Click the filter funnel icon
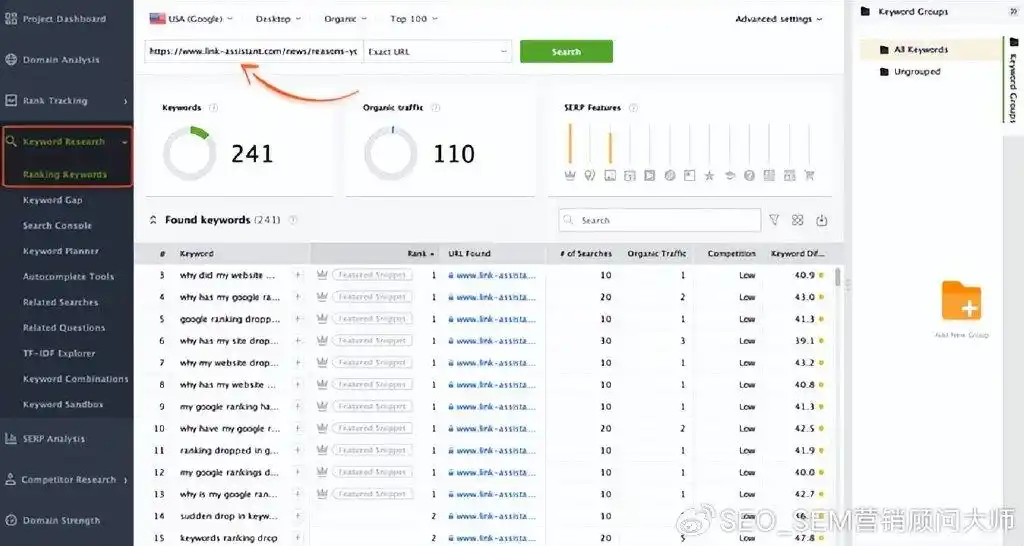This screenshot has height=546, width=1024. click(x=774, y=220)
